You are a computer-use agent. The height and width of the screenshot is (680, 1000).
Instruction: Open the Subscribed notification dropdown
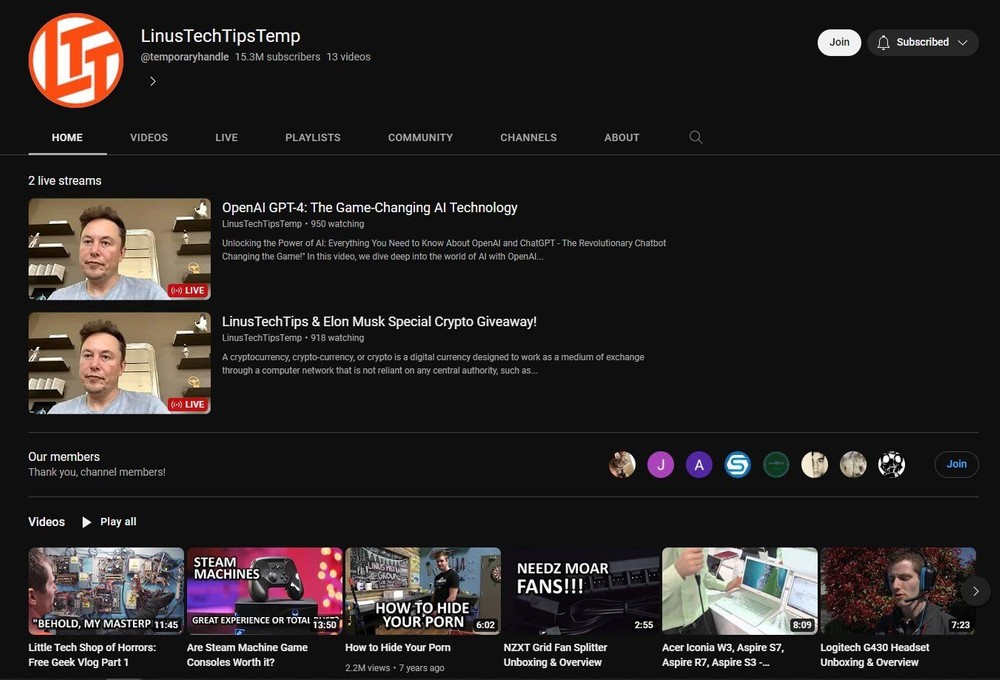tap(922, 42)
